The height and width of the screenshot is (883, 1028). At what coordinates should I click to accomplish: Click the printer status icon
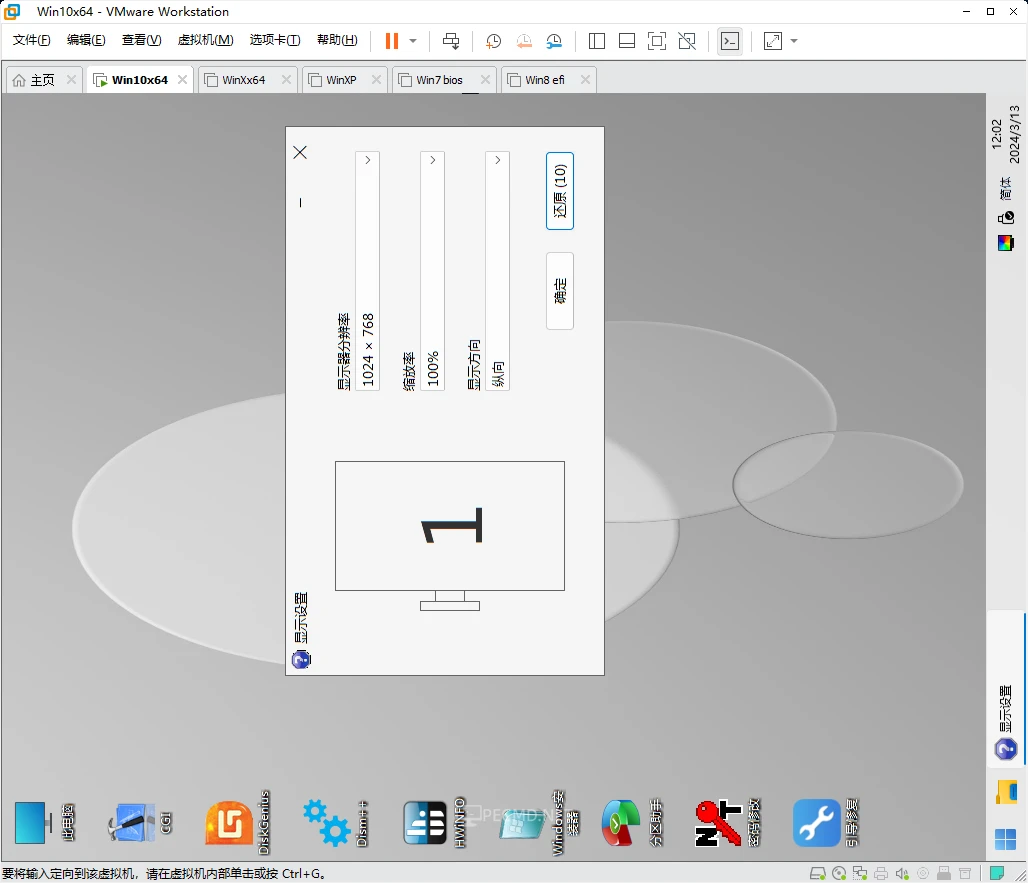881,873
